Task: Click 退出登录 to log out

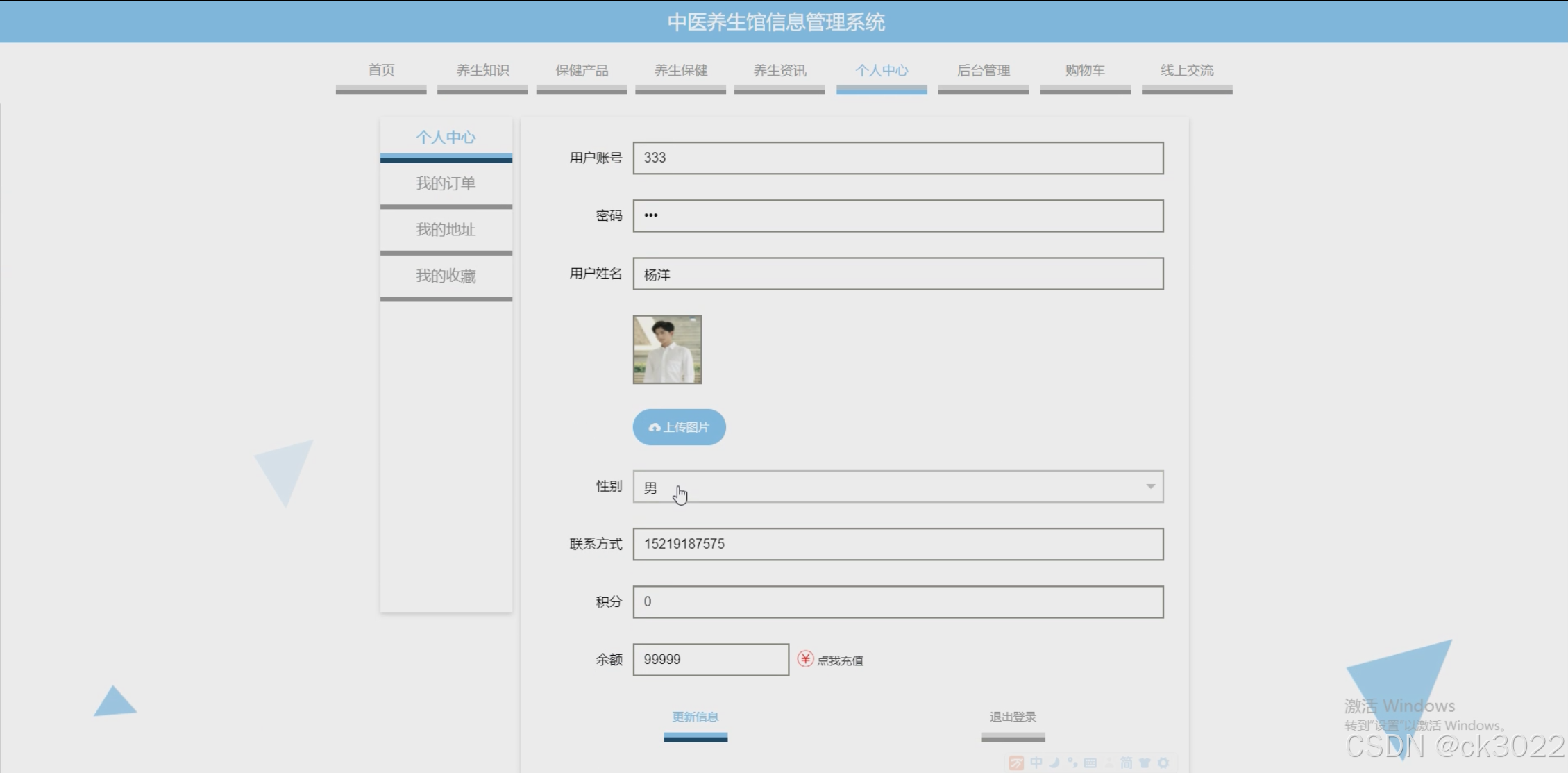Action: 1013,717
